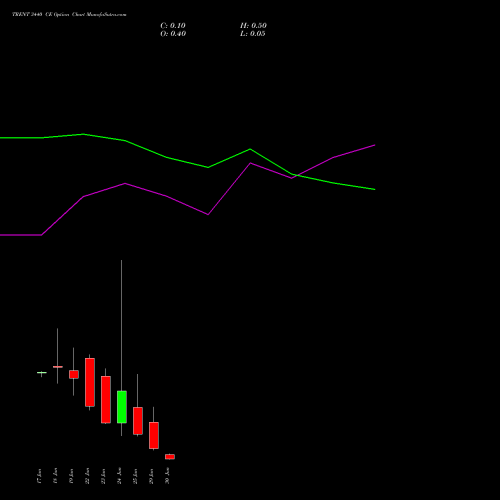Select the thin red doji candle on 18 Jan
The height and width of the screenshot is (500, 500).
pos(58,367)
